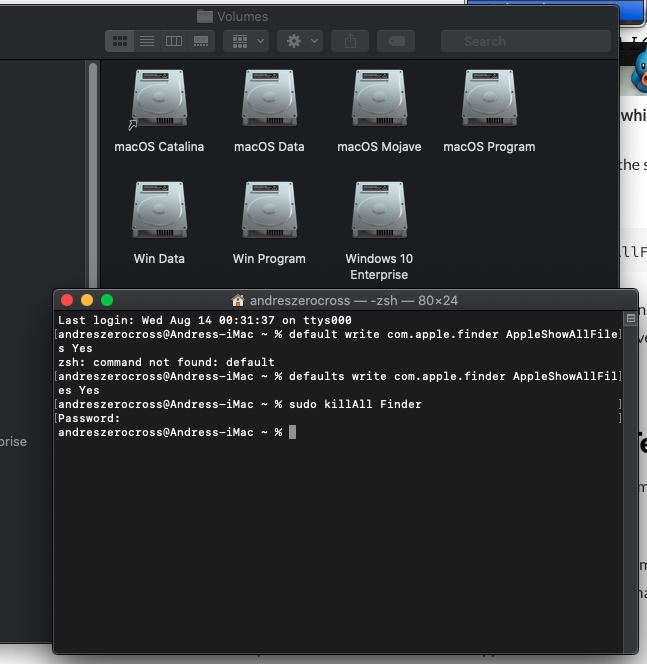
Task: Click the macOS Mojave label text
Action: [379, 147]
